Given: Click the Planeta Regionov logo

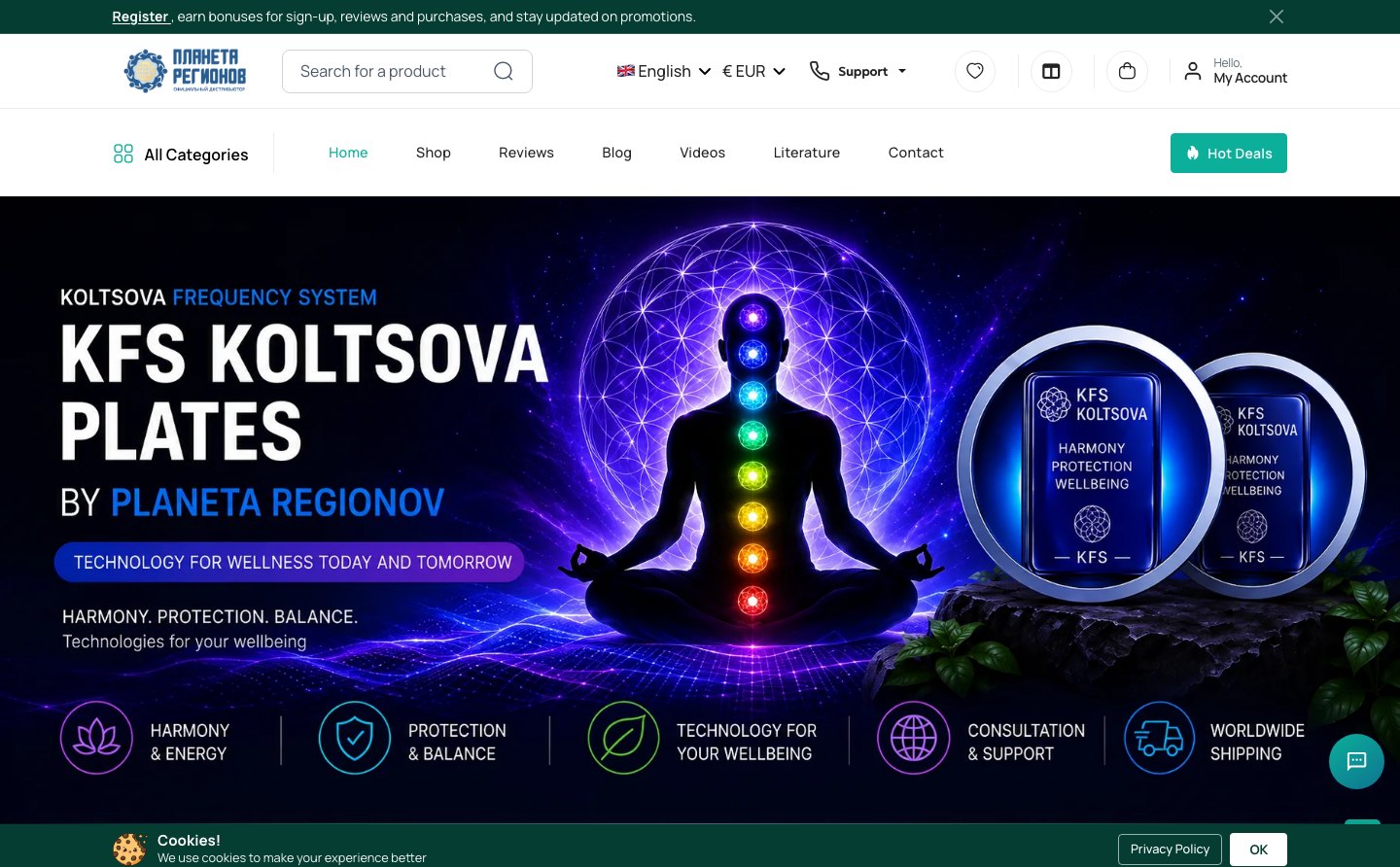Looking at the screenshot, I should [x=185, y=71].
